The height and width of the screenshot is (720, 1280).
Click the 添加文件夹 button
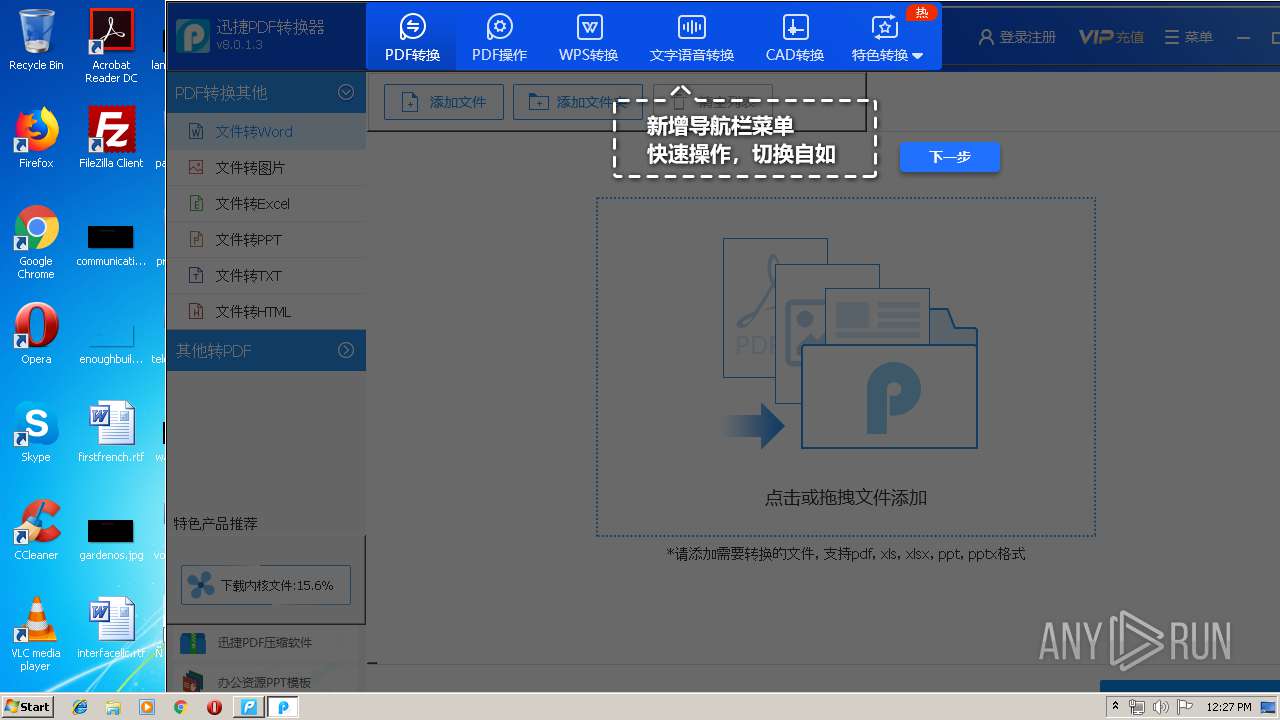point(577,102)
